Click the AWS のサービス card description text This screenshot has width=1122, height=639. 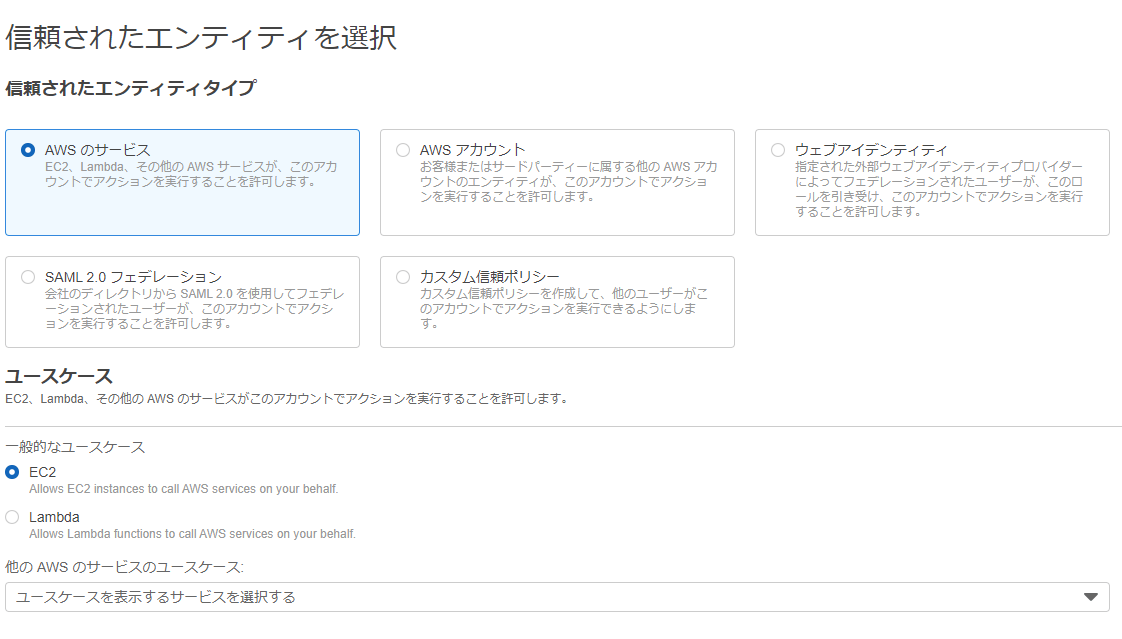click(x=191, y=174)
